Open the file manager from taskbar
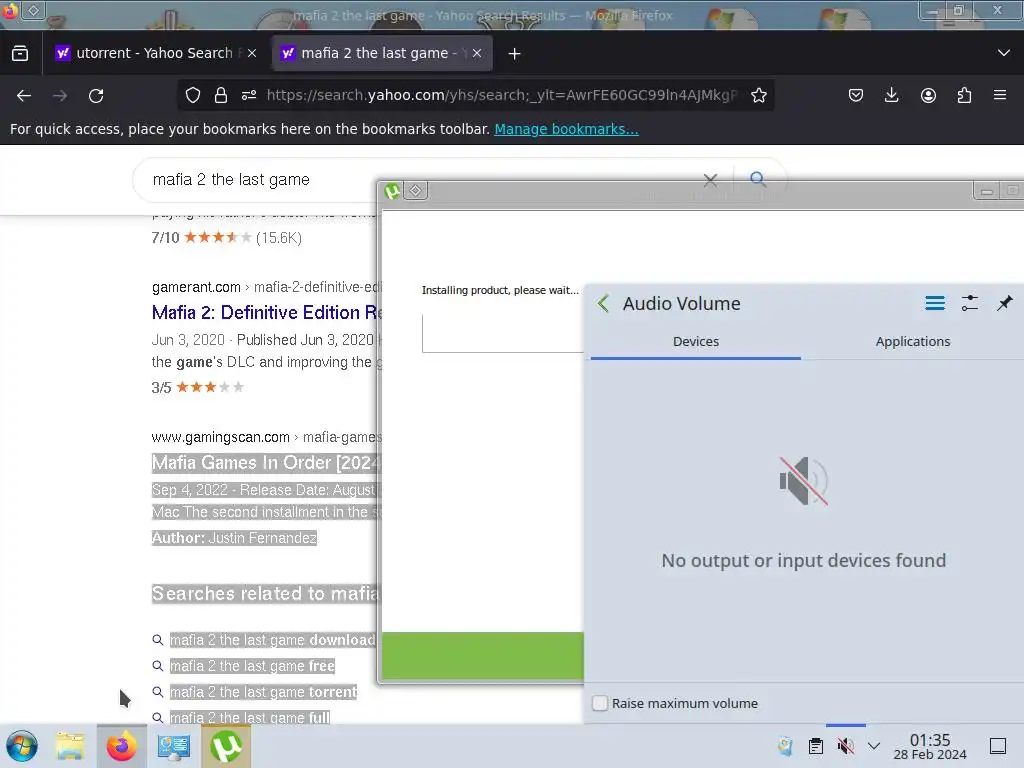 (69, 746)
